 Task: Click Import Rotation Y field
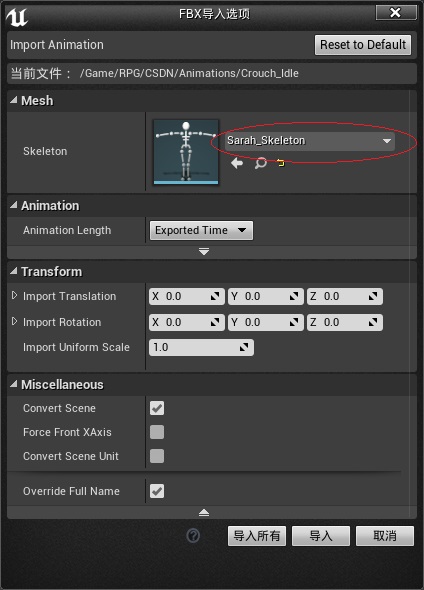point(266,322)
